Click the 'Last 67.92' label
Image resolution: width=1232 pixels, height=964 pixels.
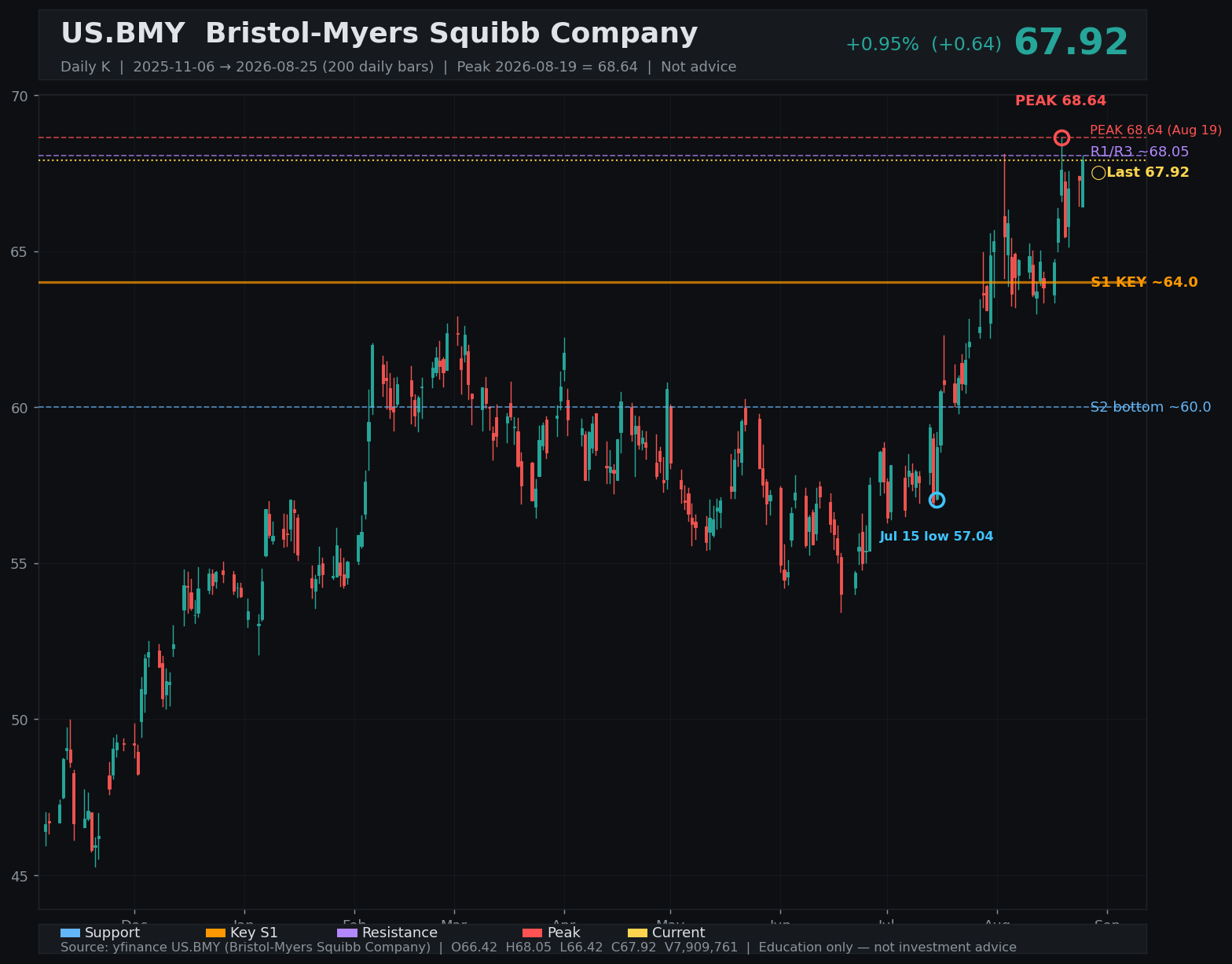pyautogui.click(x=1148, y=172)
